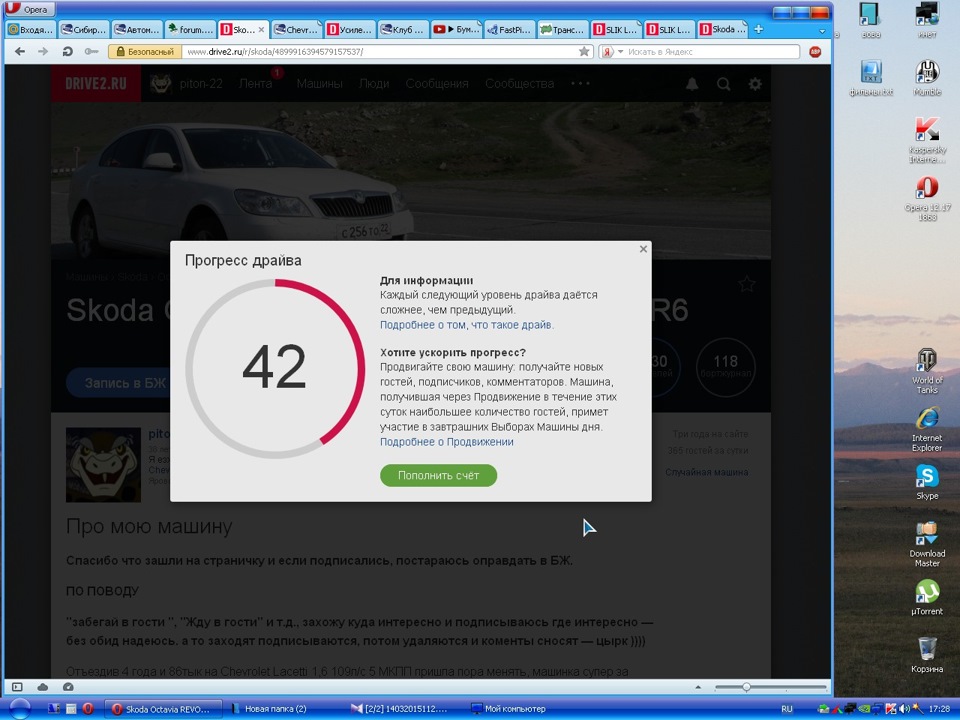Screen dimensions: 960x720
Task: Open site search magnifier icon
Action: (x=724, y=84)
